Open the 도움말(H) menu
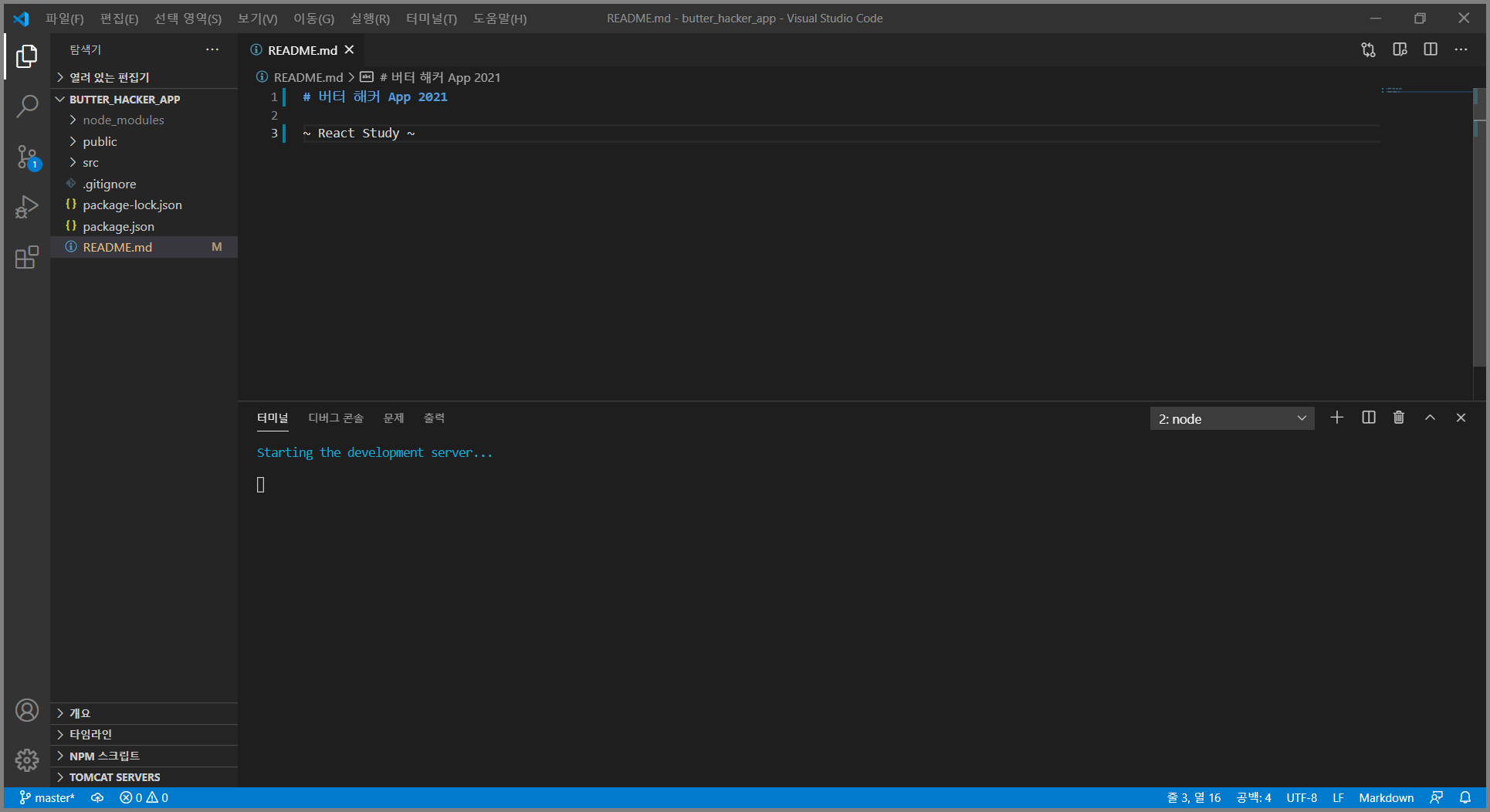1490x812 pixels. [x=499, y=19]
